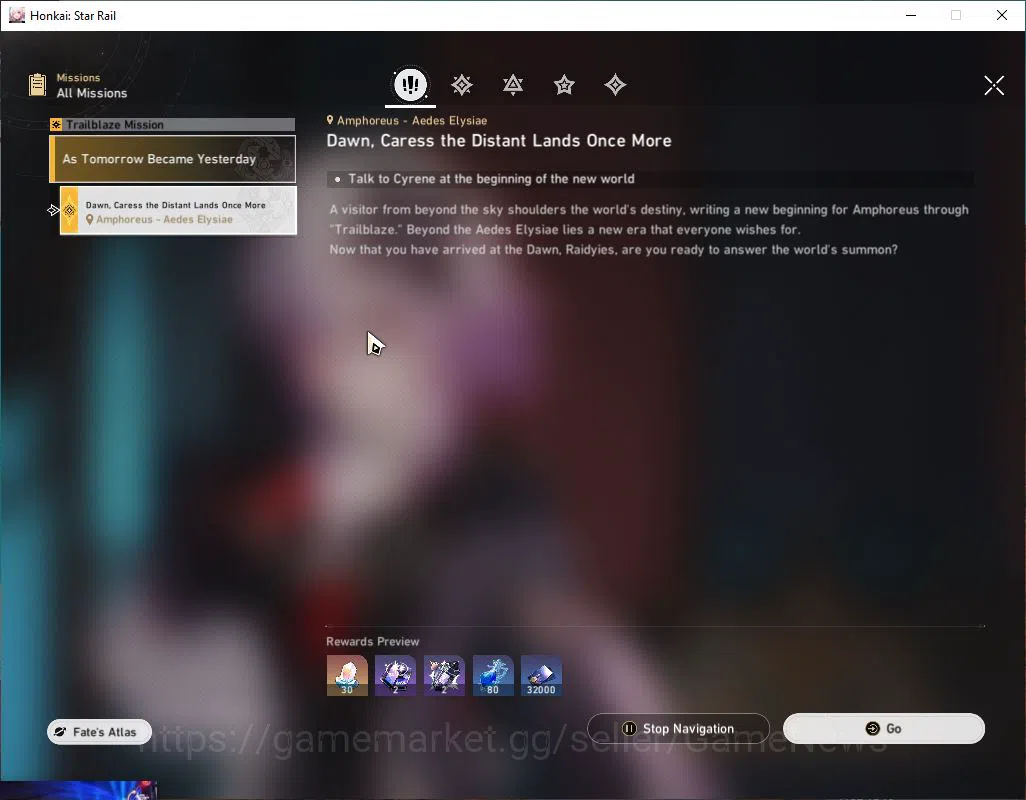1026x800 pixels.
Task: Click the first reward item with quantity 2
Action: (x=395, y=675)
